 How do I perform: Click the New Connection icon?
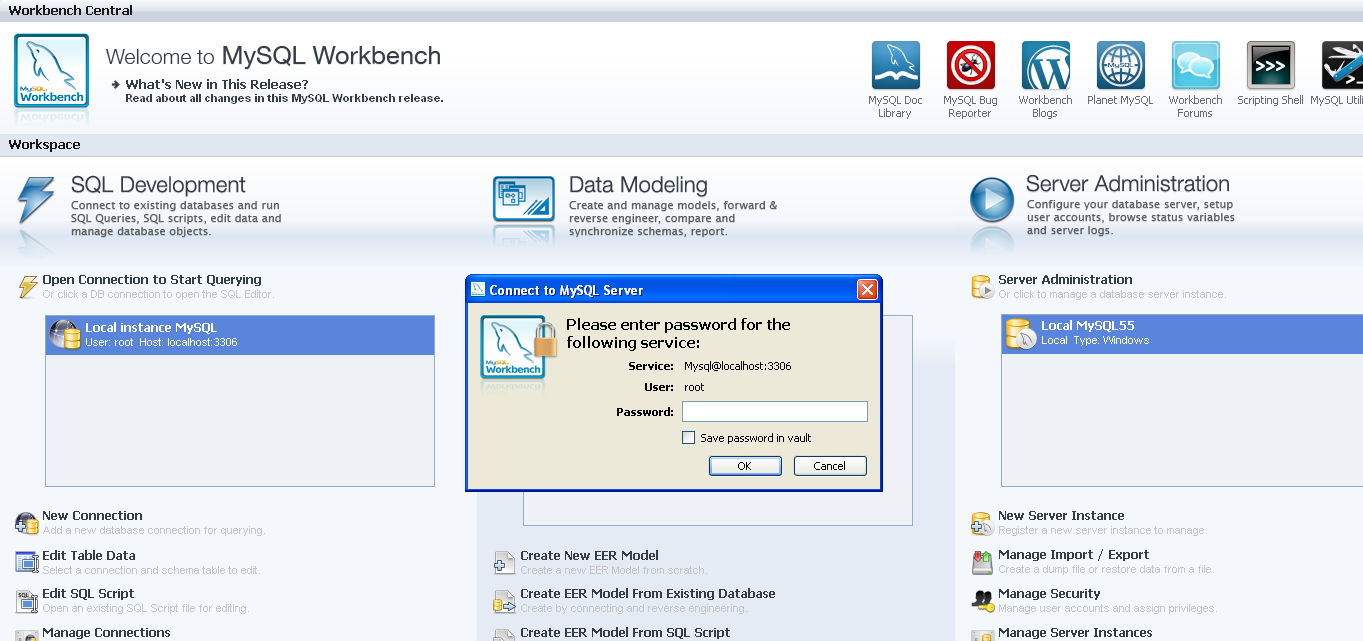point(27,523)
